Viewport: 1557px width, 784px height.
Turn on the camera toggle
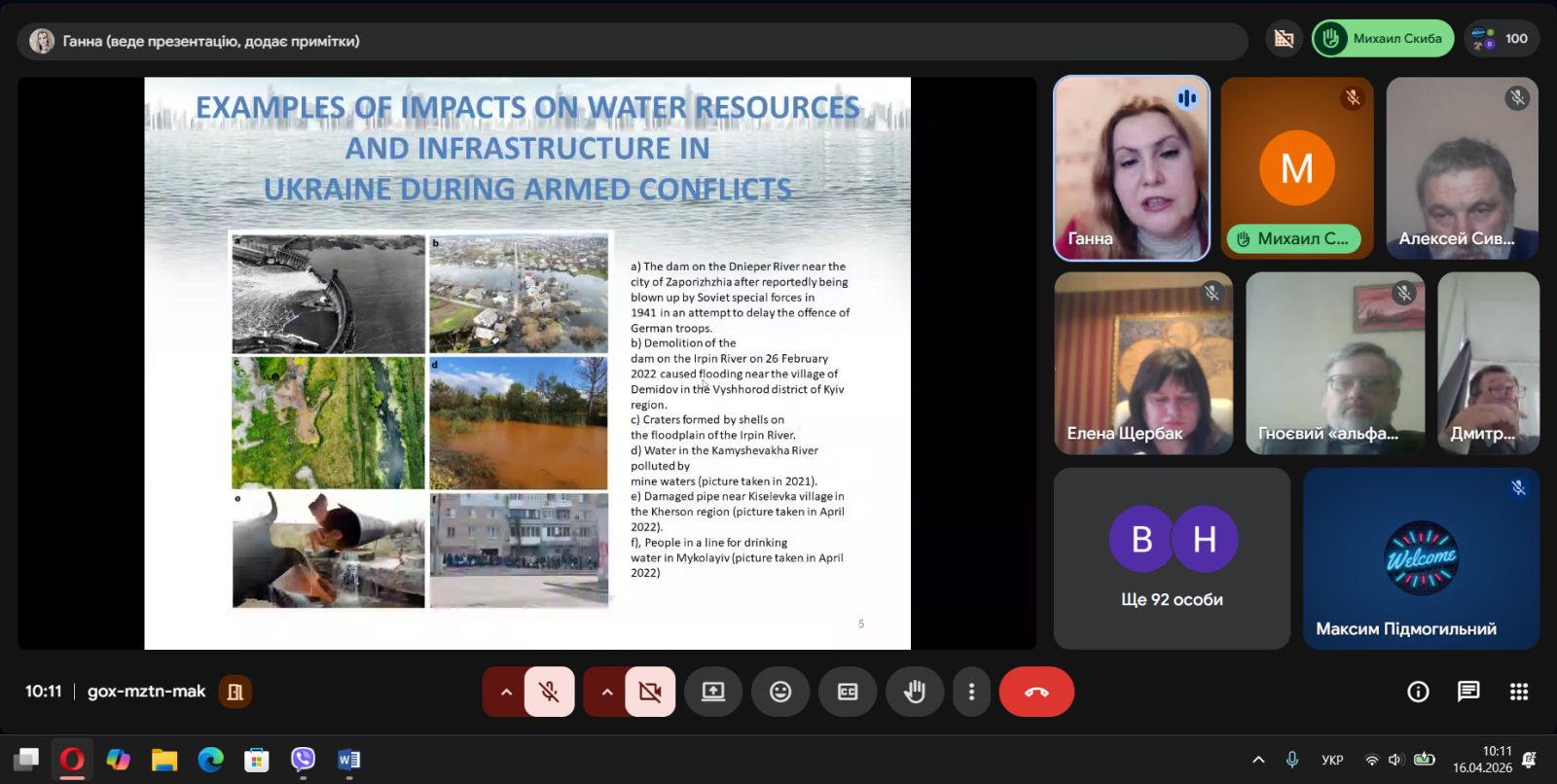pos(650,692)
